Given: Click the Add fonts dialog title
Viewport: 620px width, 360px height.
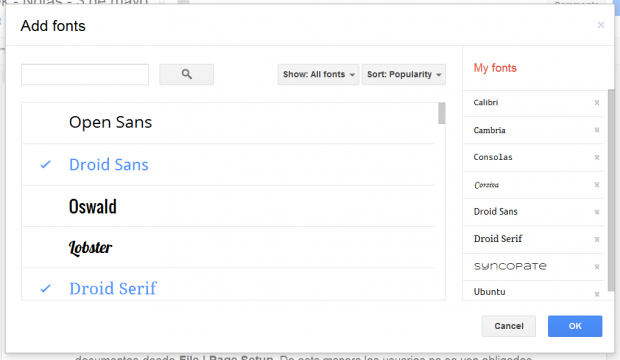Looking at the screenshot, I should pos(53,26).
